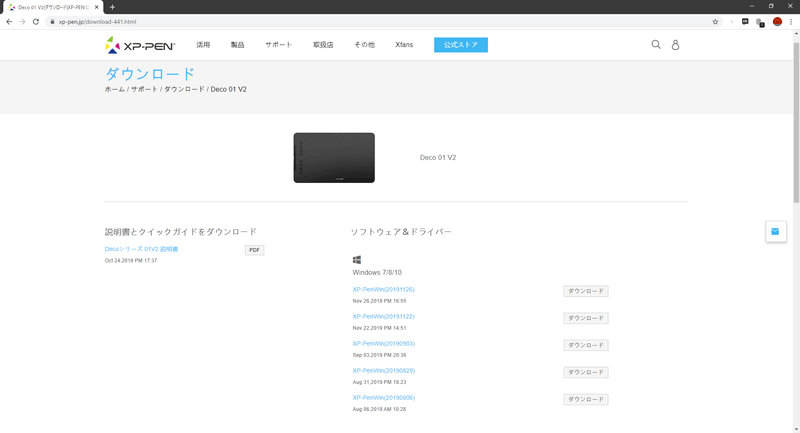Open the サポート menu
Image resolution: width=800 pixels, height=433 pixels.
click(279, 45)
